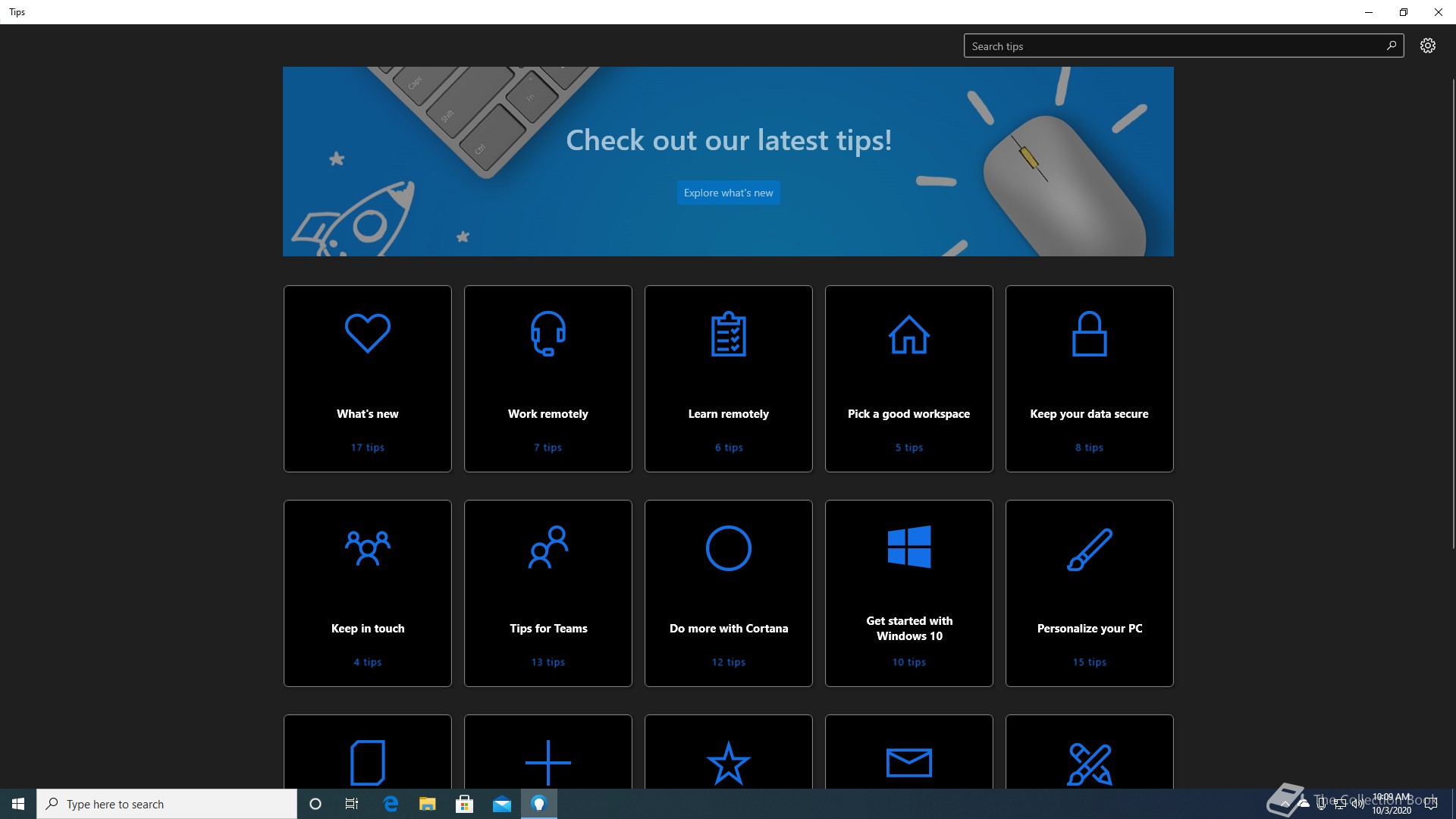Click the Windows taskbar search box
Image resolution: width=1456 pixels, height=819 pixels.
point(167,804)
